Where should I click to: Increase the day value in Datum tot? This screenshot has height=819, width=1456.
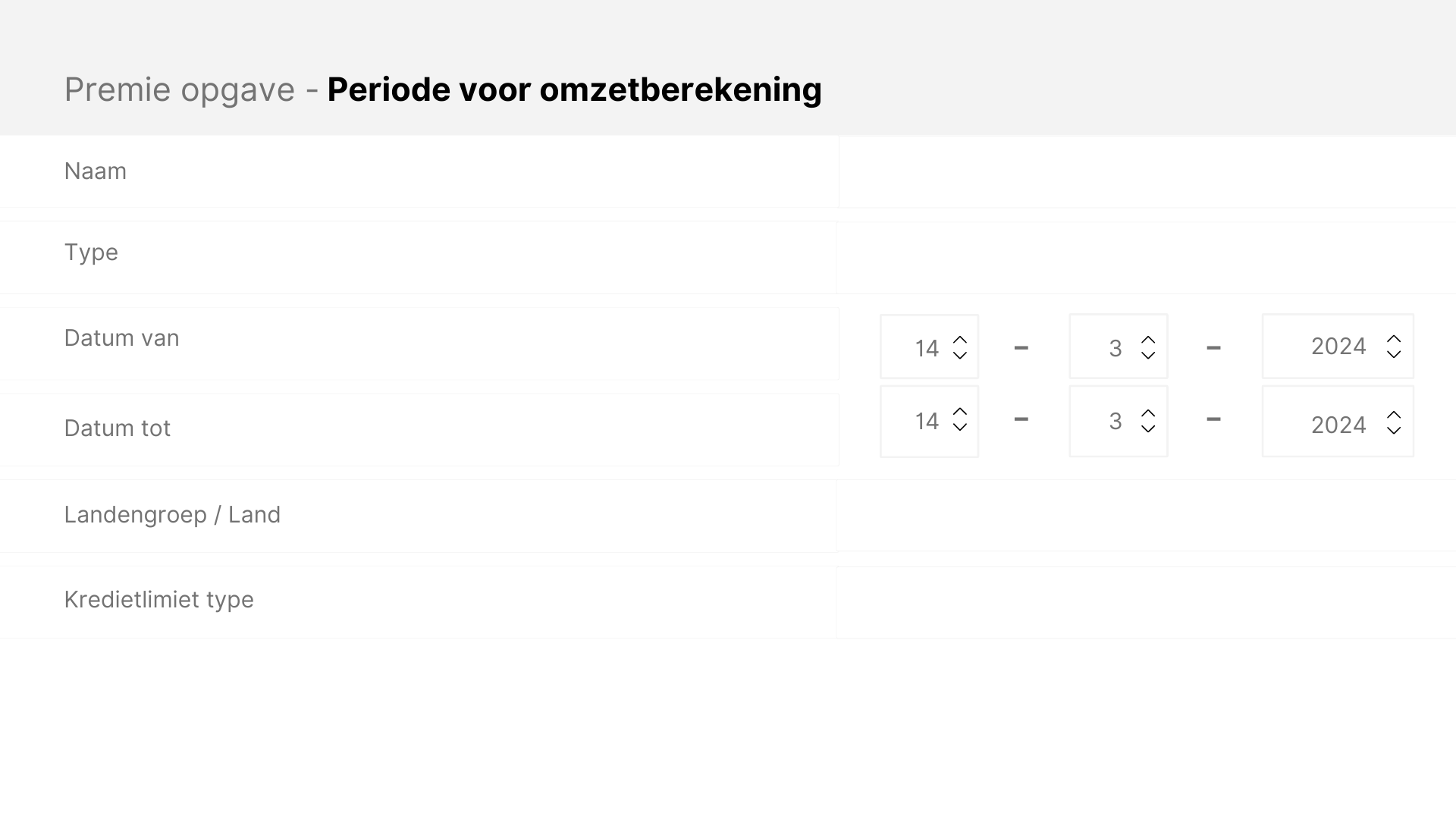960,413
